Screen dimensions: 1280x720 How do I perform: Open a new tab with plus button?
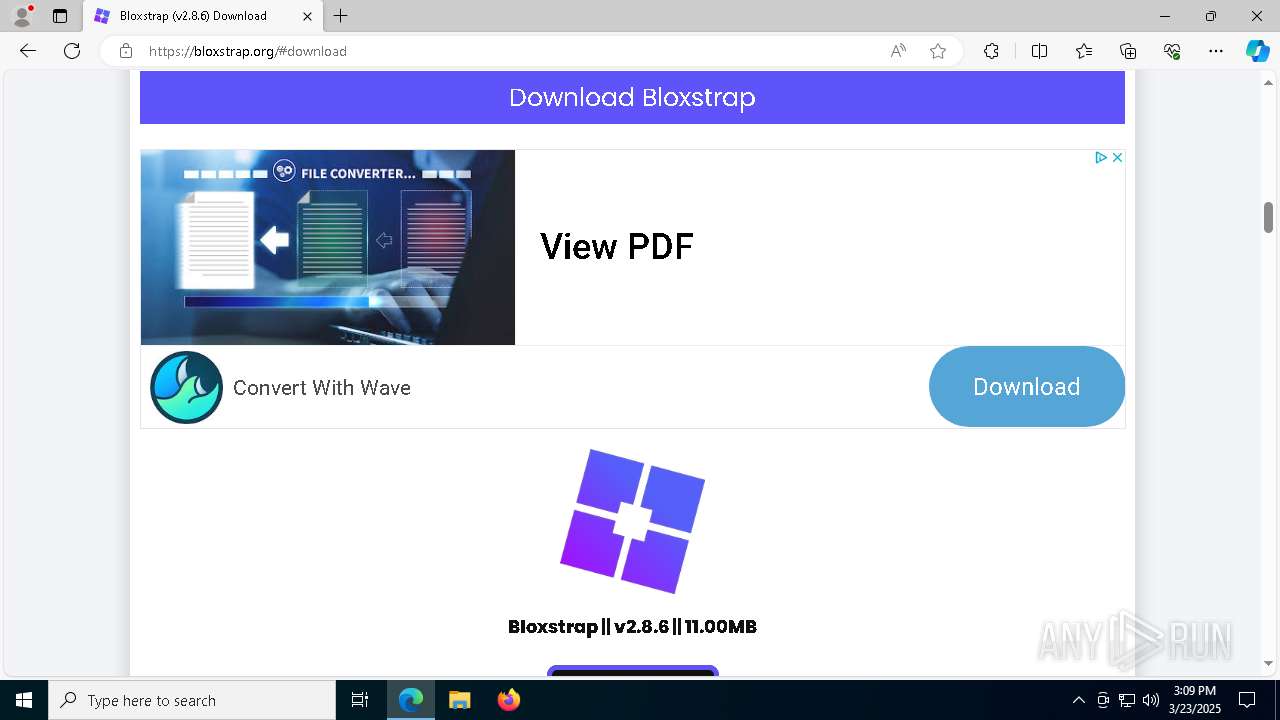coord(341,16)
